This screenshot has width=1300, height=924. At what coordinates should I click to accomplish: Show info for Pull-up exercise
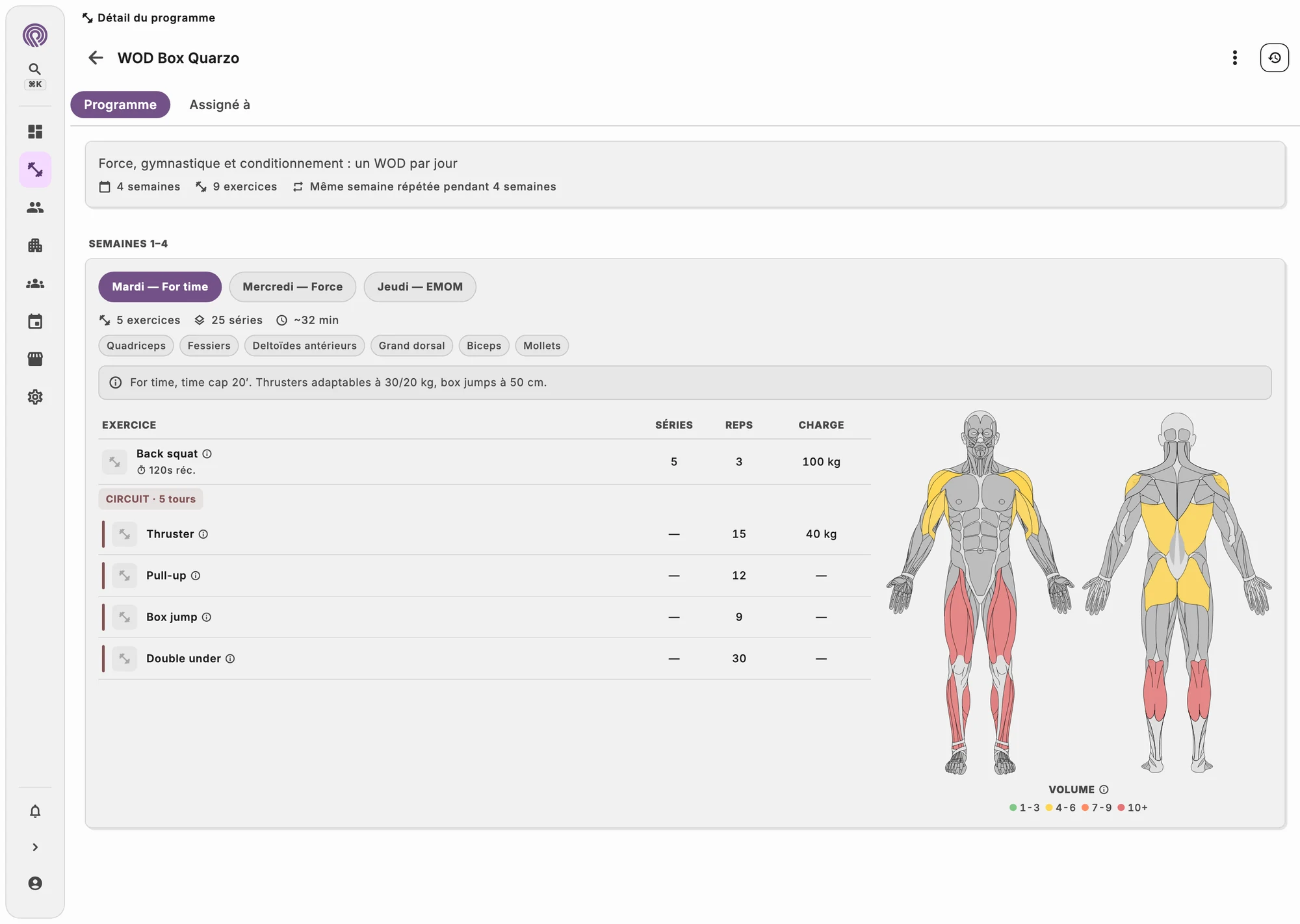[x=196, y=576]
